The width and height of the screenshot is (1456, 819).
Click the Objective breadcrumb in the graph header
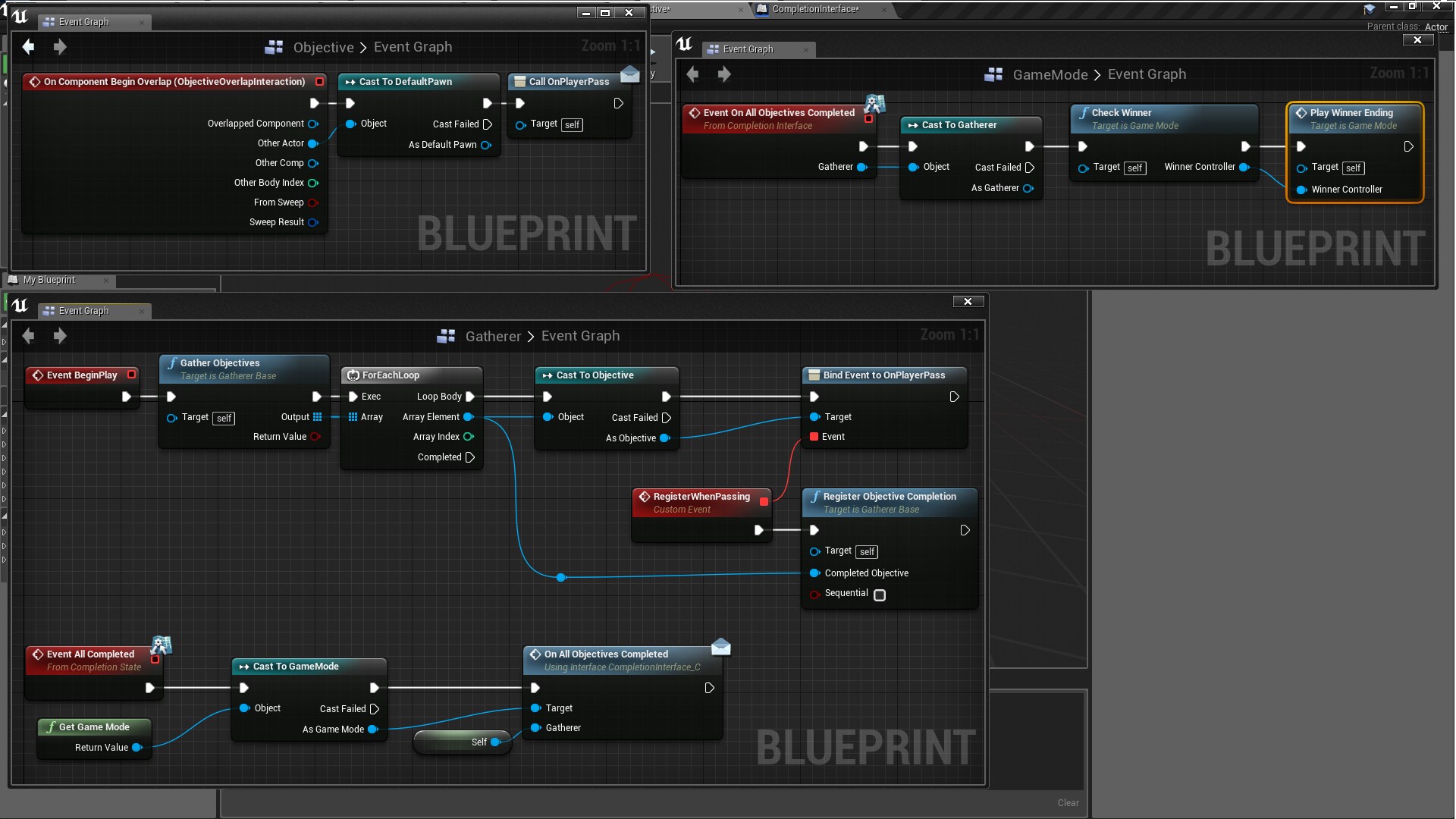(x=322, y=47)
